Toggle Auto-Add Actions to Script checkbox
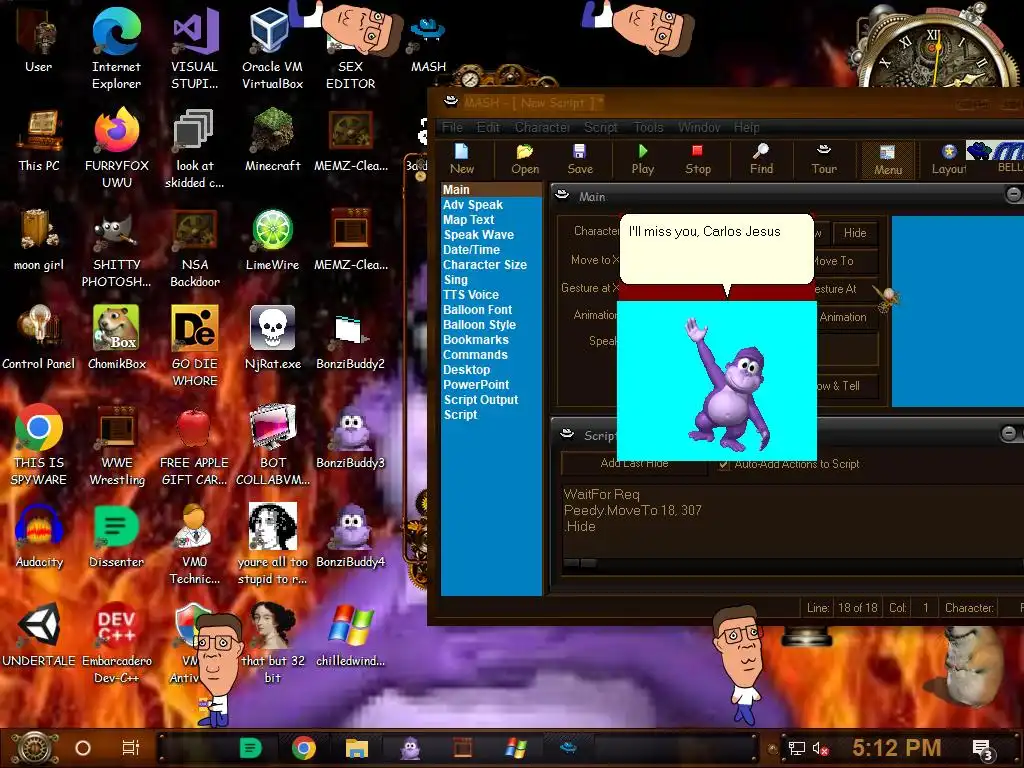This screenshot has height=768, width=1024. click(724, 464)
